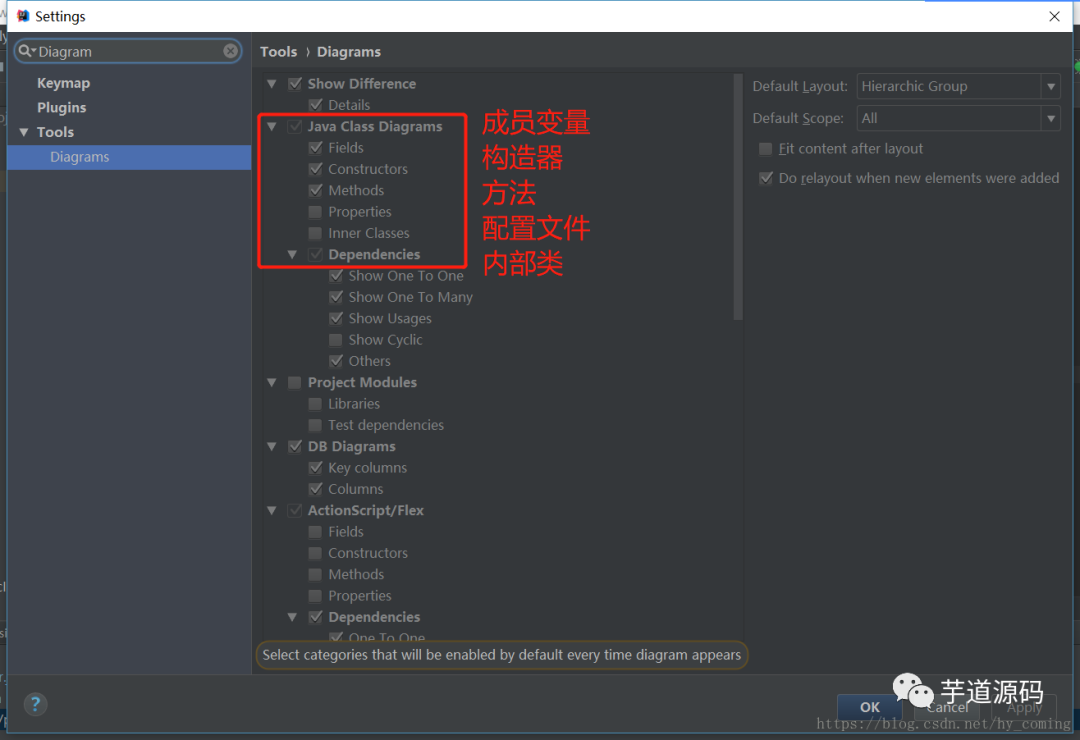Toggle the Show Usages checkbox

coord(336,319)
